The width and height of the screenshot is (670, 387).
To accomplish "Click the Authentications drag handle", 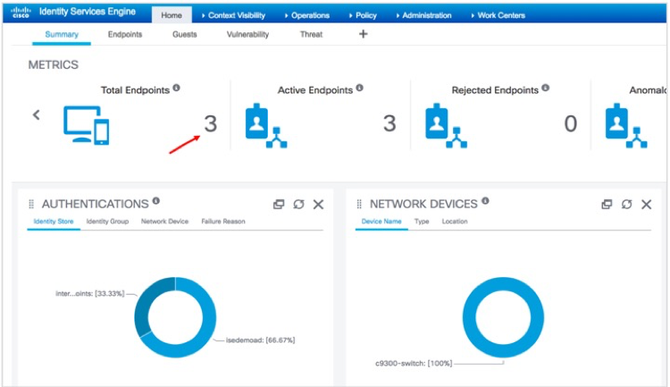I will pyautogui.click(x=31, y=204).
